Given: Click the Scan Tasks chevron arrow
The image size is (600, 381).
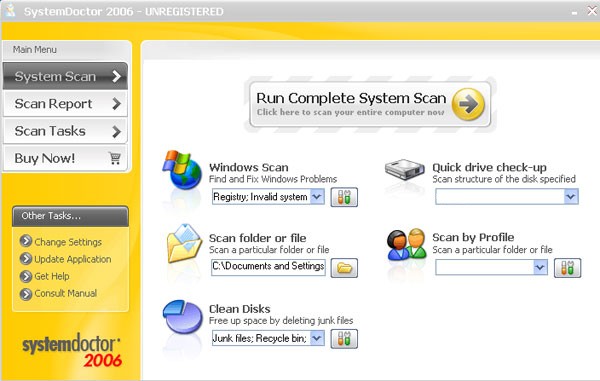Looking at the screenshot, I should coord(116,131).
